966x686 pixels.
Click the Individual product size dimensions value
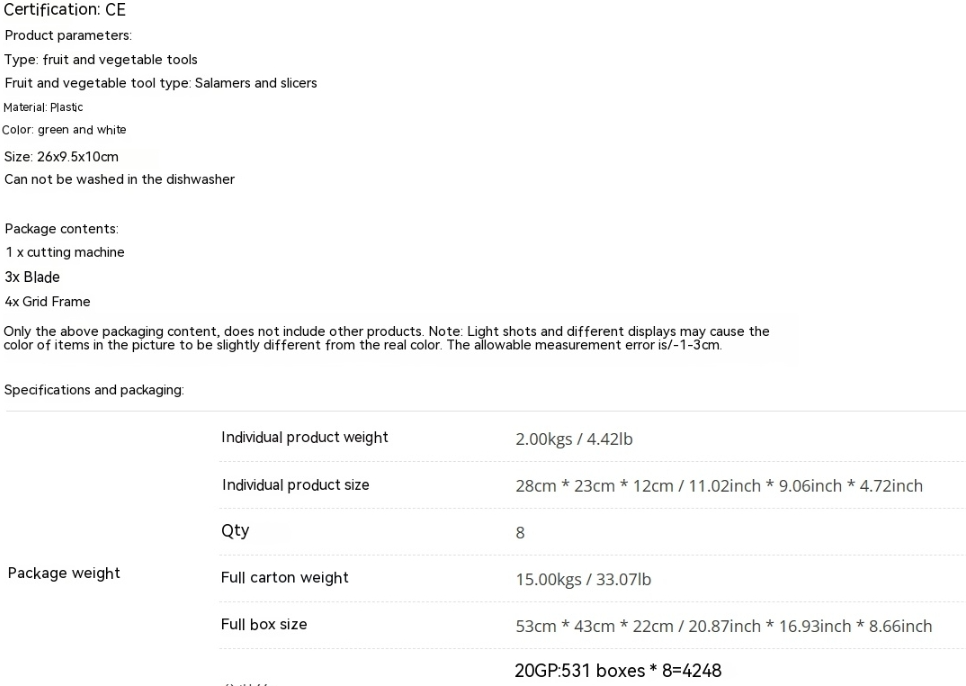click(x=719, y=486)
